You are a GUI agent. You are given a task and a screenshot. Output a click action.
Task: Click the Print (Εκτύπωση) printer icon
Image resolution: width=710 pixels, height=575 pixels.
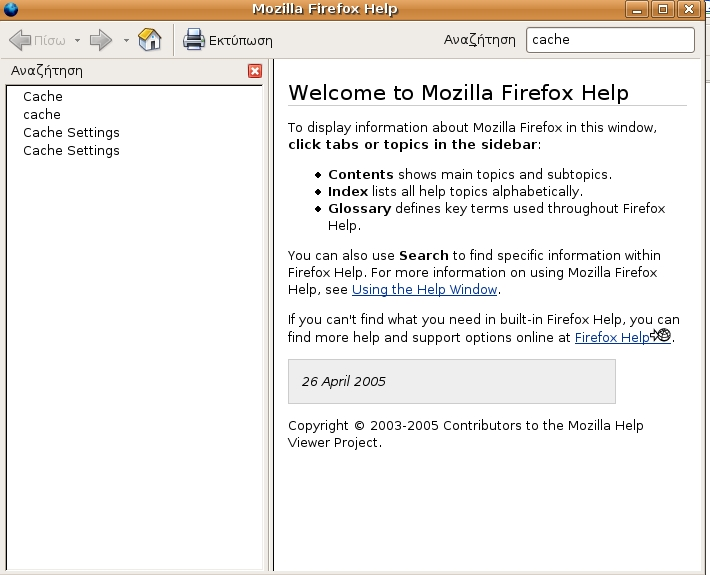point(194,40)
